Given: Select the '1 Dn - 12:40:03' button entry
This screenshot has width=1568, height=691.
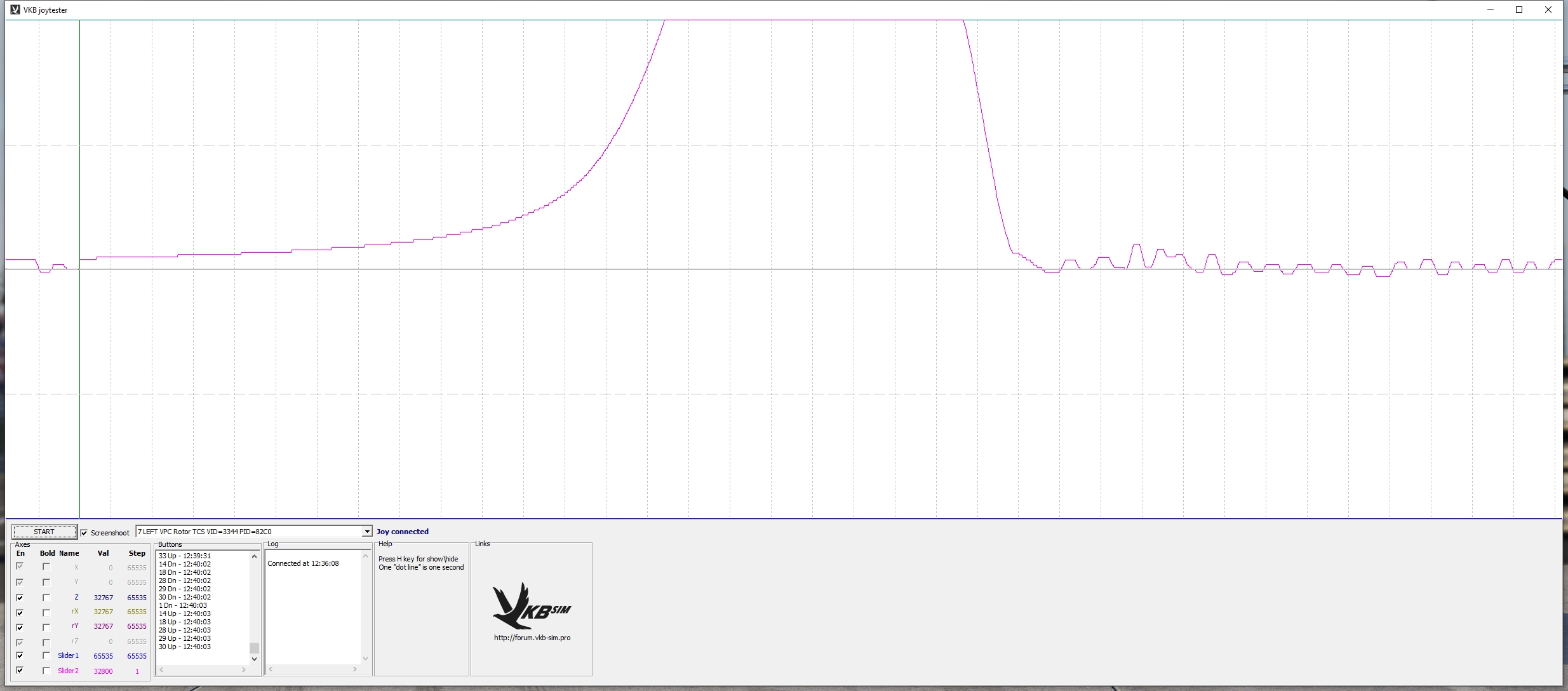Looking at the screenshot, I should pyautogui.click(x=183, y=605).
